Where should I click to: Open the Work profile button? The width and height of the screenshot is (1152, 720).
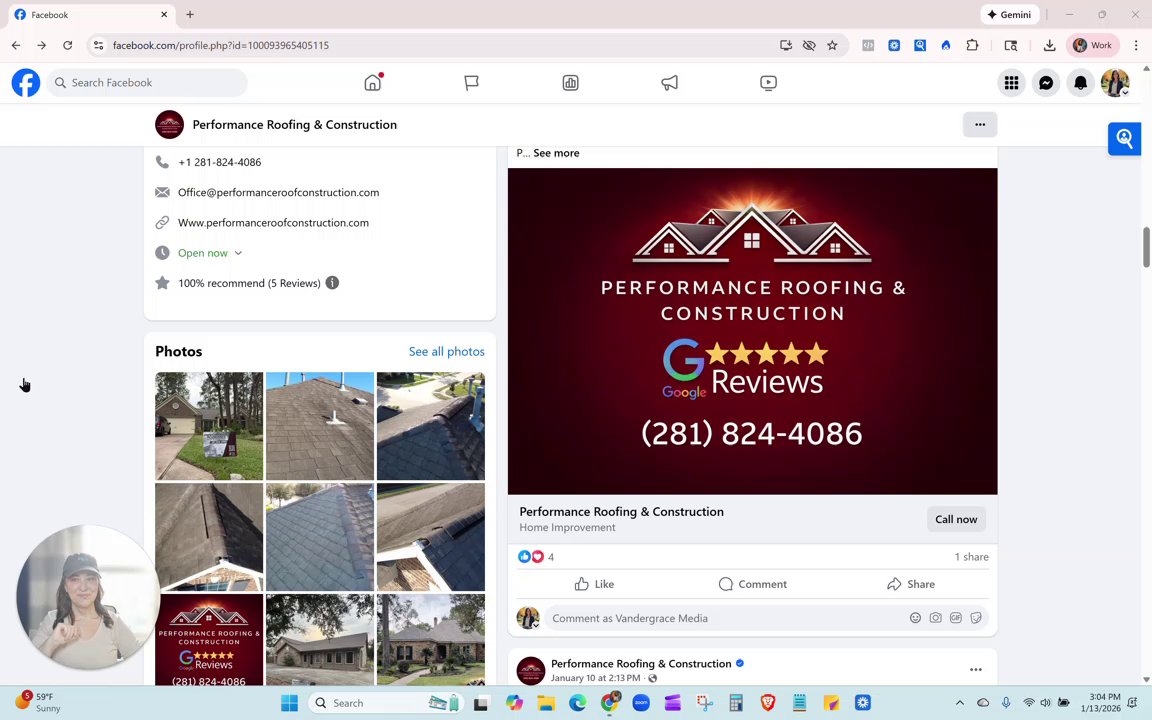1092,46
